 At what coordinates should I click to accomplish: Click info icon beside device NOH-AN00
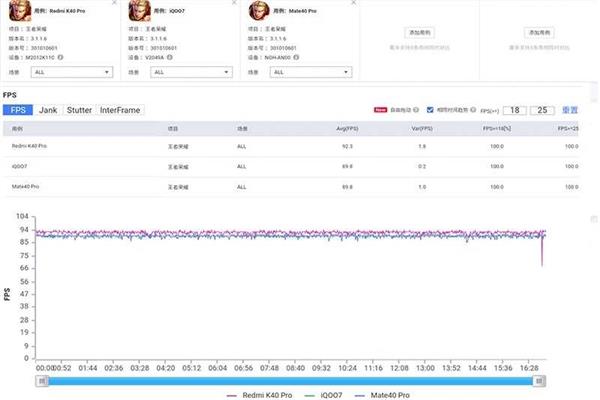pyautogui.click(x=296, y=57)
